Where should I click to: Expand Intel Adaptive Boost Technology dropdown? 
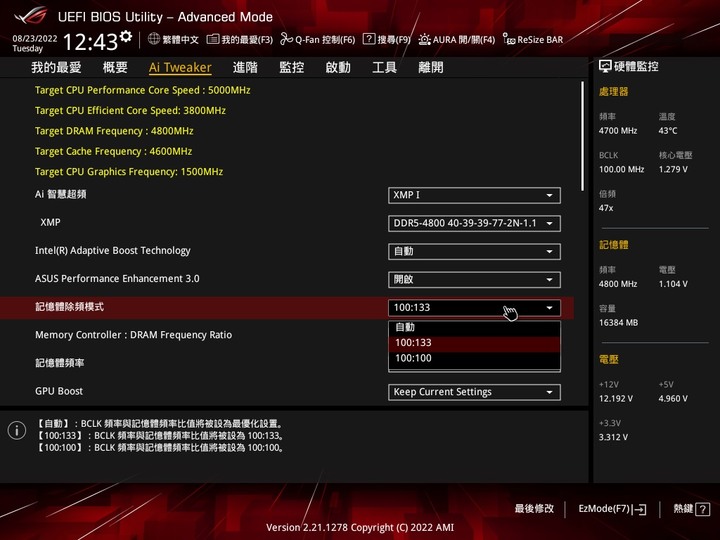coord(474,252)
